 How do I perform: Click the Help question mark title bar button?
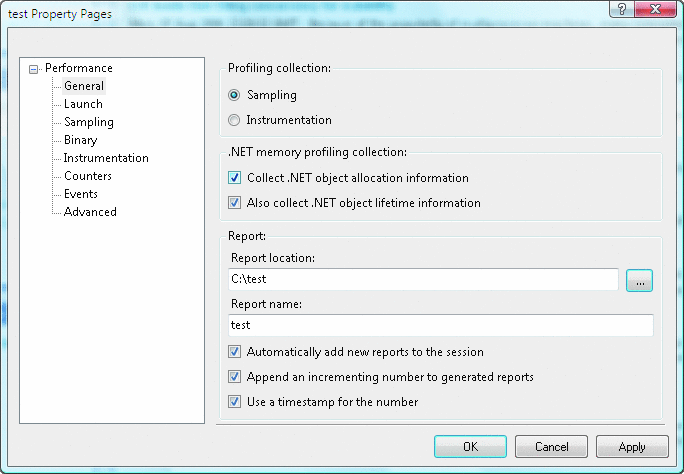coord(622,9)
